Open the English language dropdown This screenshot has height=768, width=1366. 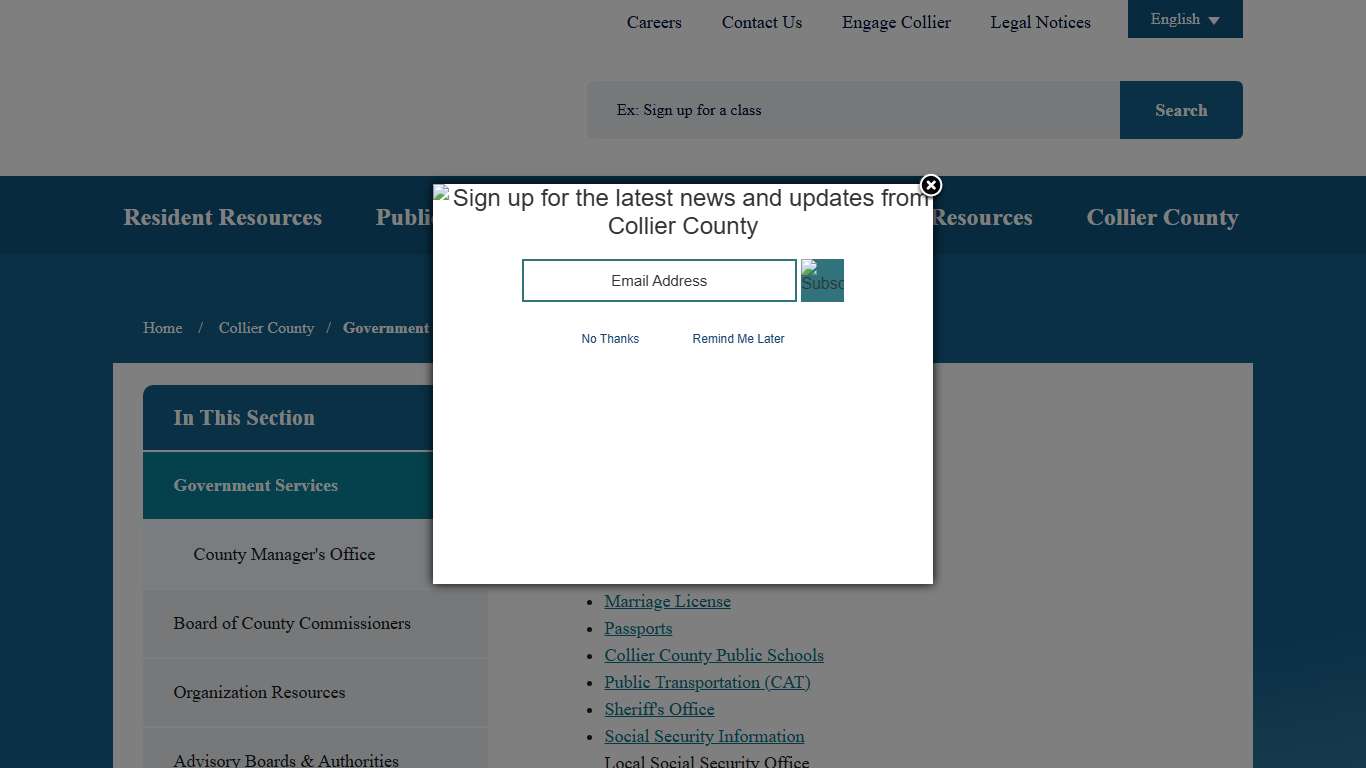click(x=1184, y=19)
